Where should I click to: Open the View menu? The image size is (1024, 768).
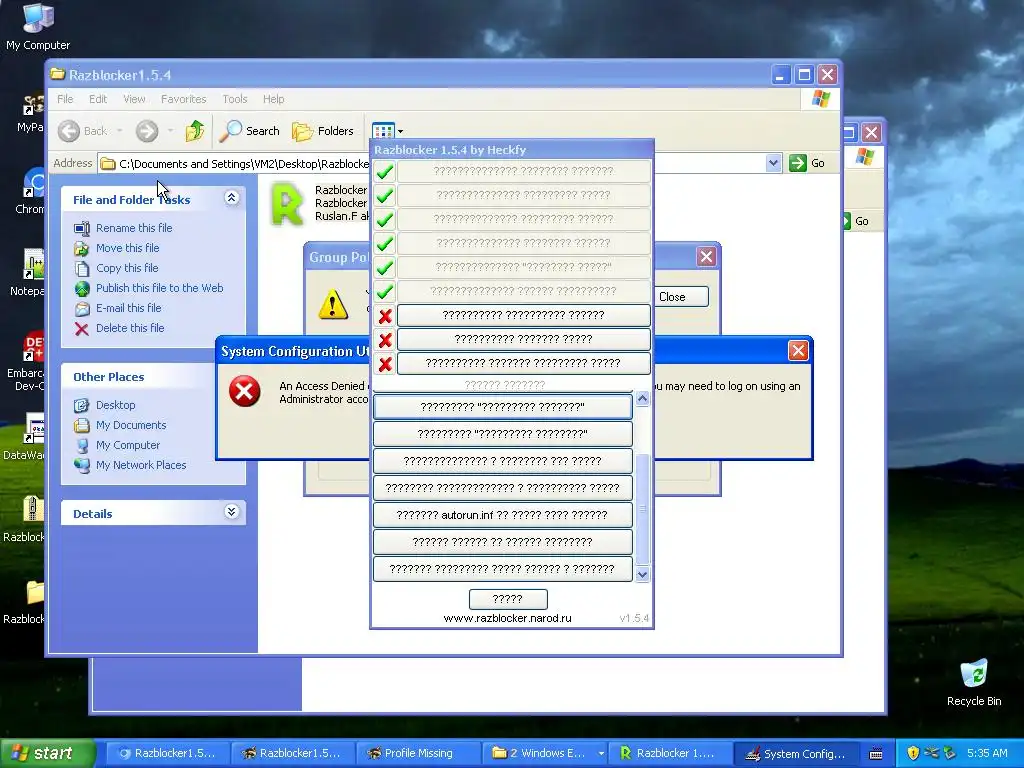pos(135,99)
